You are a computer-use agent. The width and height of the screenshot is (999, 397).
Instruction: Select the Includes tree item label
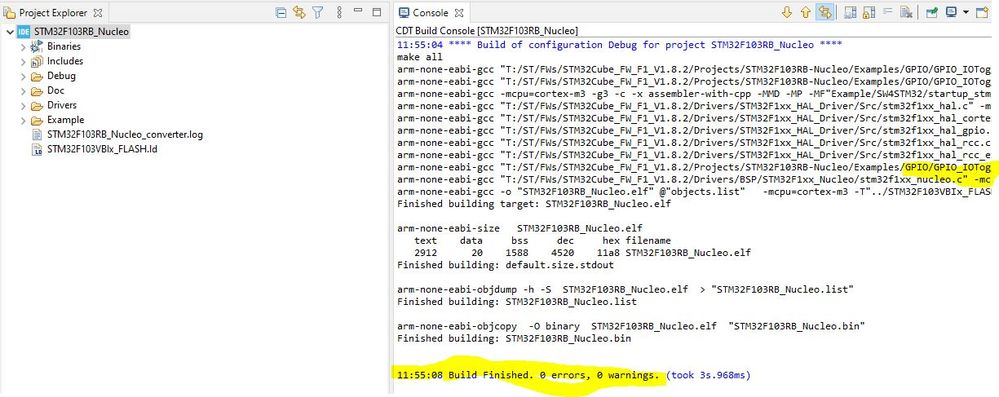(65, 61)
